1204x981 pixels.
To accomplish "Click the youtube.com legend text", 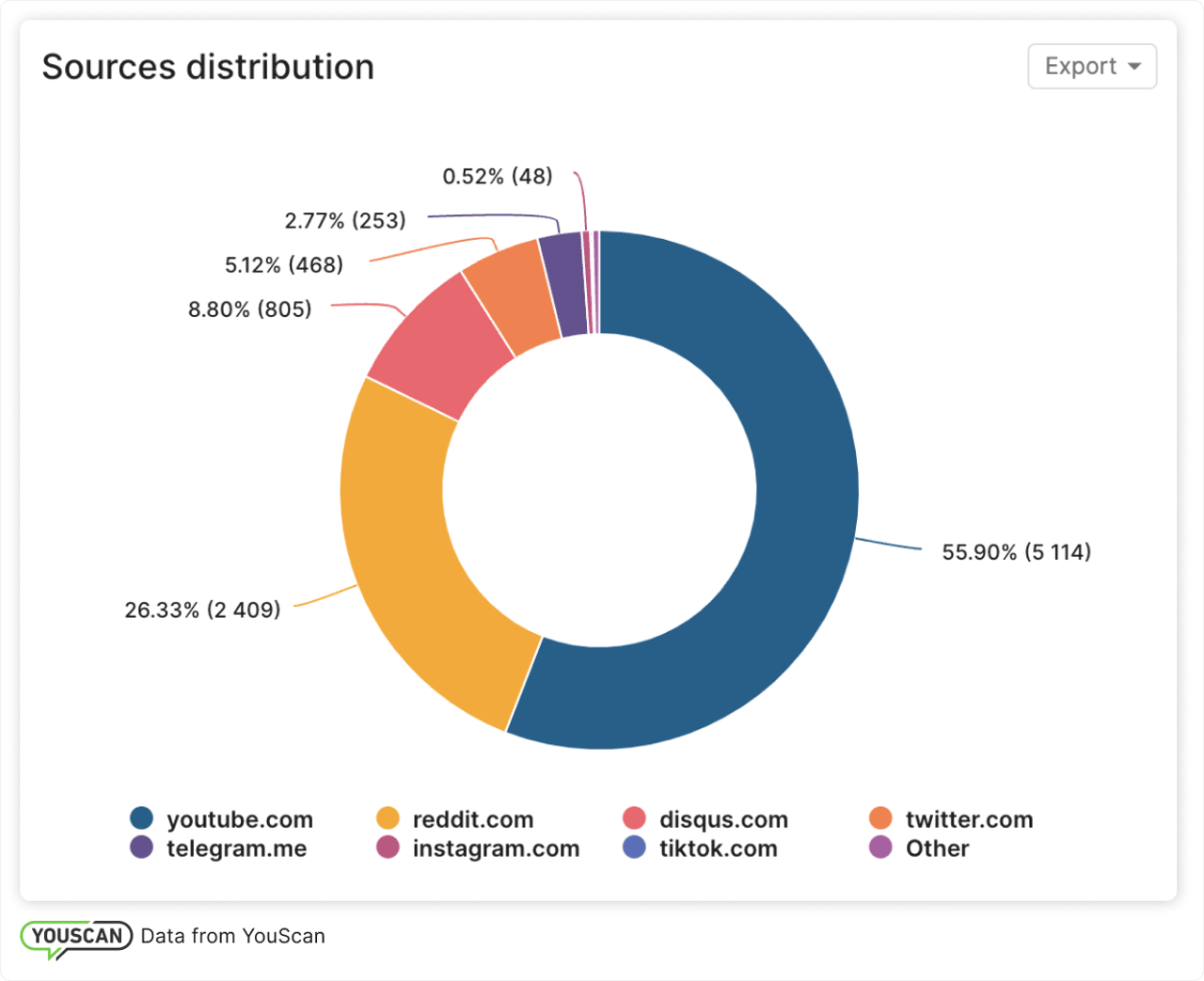I will click(240, 819).
